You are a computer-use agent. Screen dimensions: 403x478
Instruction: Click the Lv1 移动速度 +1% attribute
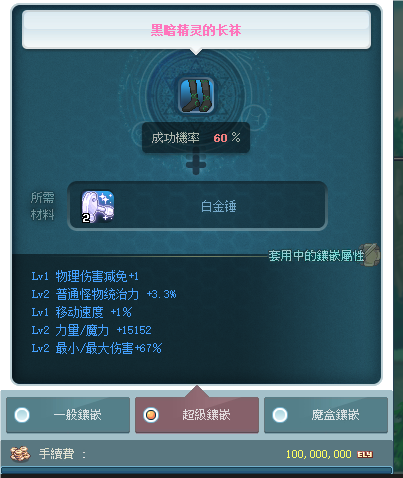[x=82, y=312]
